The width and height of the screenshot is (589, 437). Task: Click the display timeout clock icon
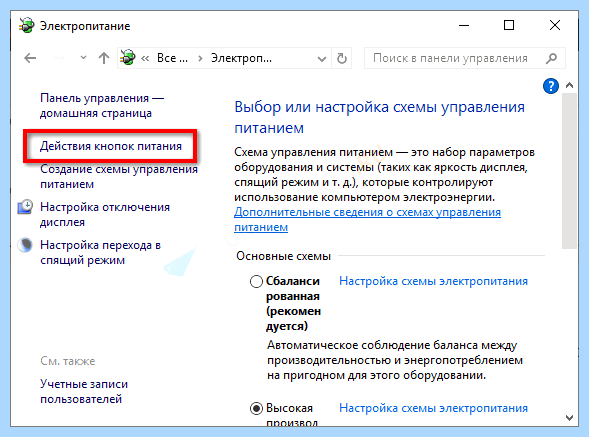[x=25, y=207]
